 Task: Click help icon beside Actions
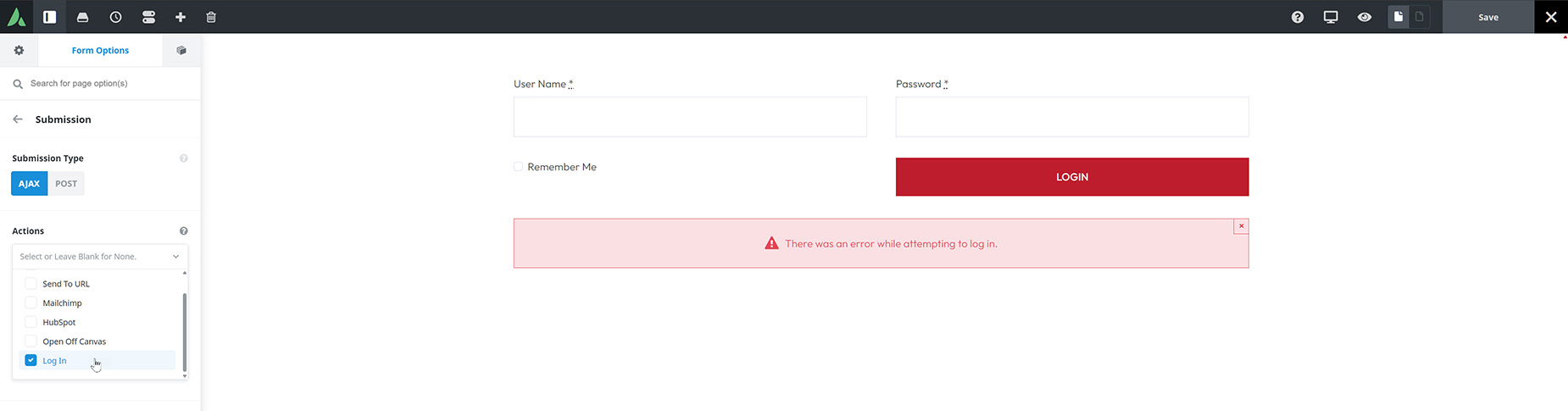click(184, 231)
